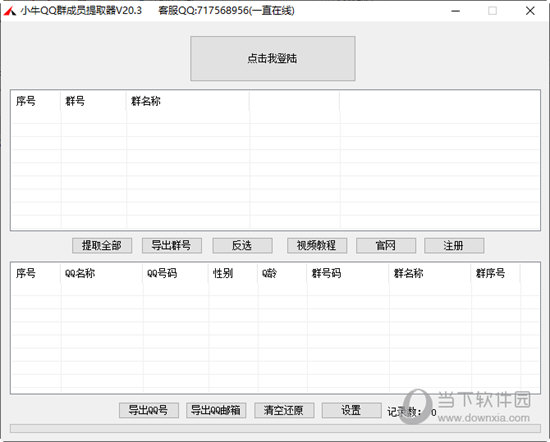550x442 pixels.
Task: Invert selection using 反选 button
Action: pos(242,245)
